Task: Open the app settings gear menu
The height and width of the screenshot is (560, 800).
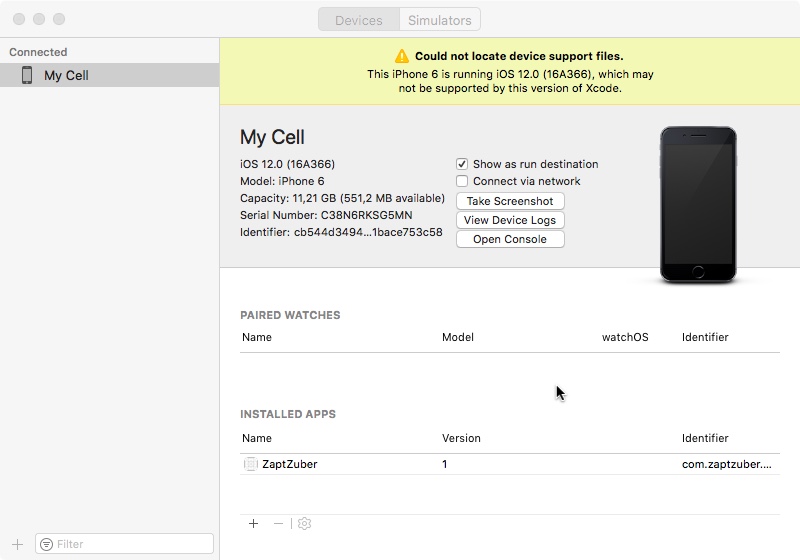Action: (x=305, y=523)
